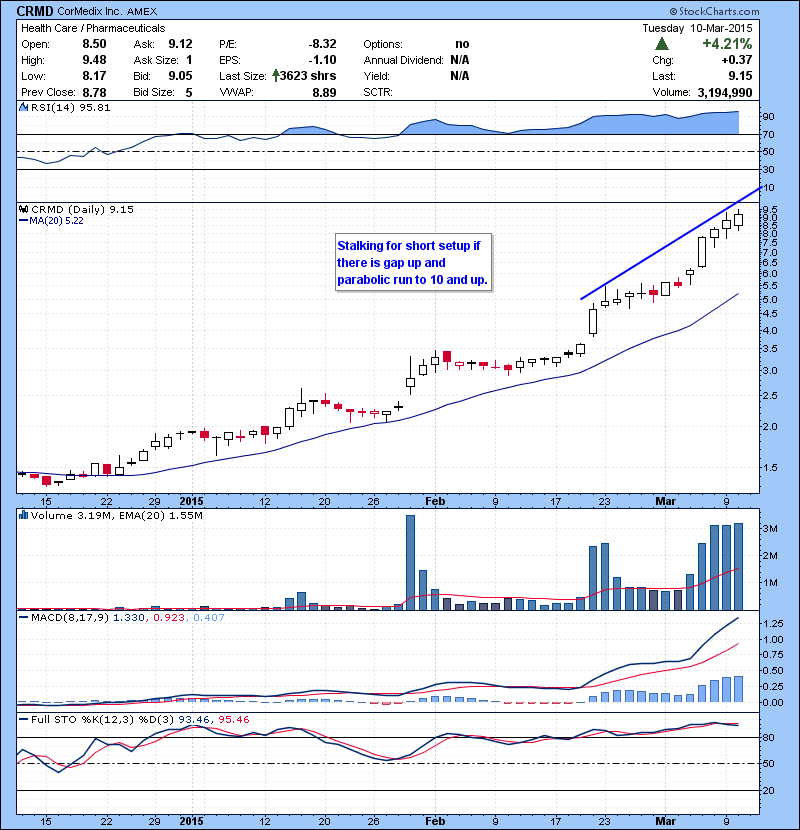Screen dimensions: 800x830
Task: Click the tallest volume bar near Feb
Action: click(x=410, y=563)
